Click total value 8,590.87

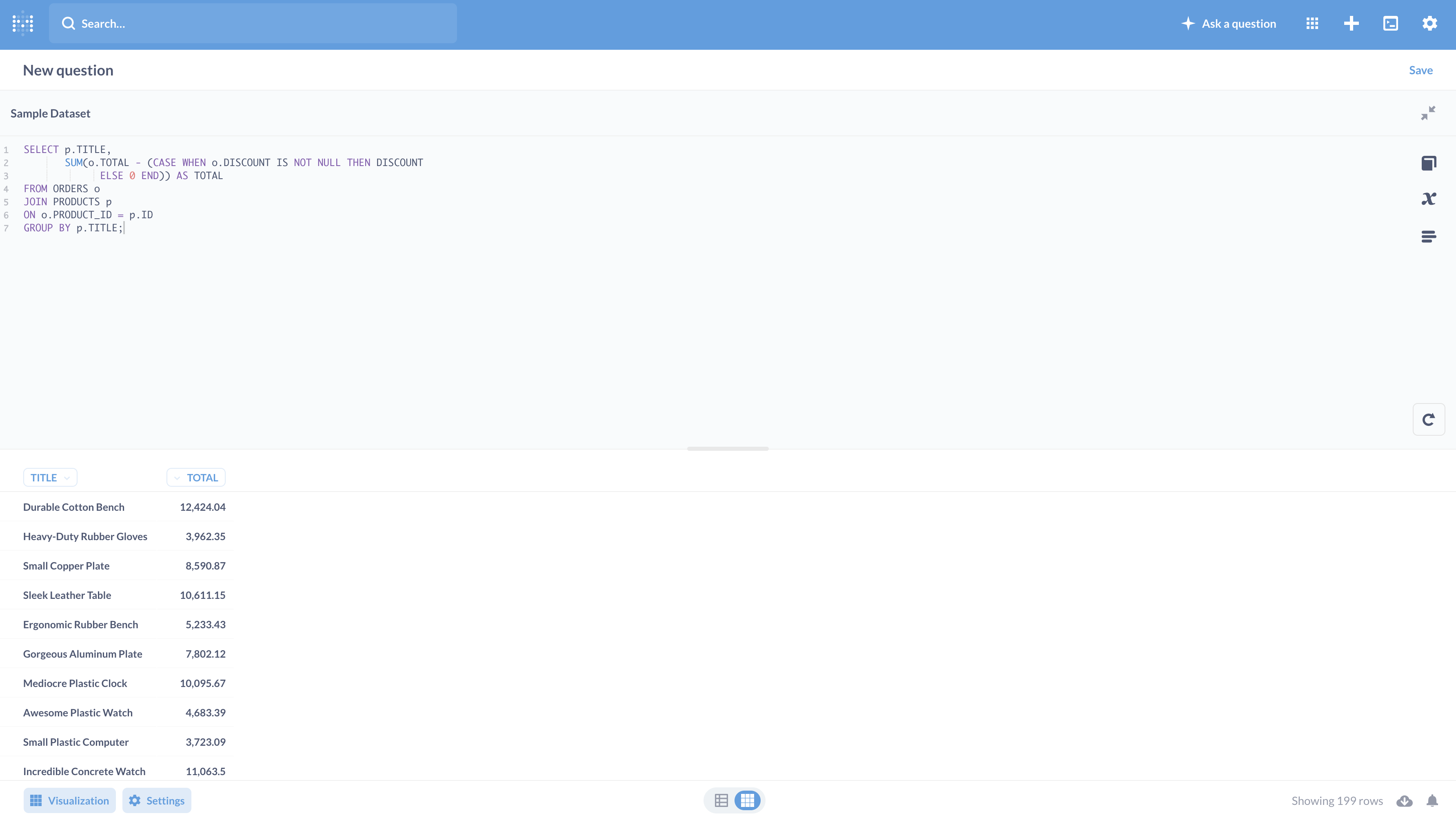(205, 566)
